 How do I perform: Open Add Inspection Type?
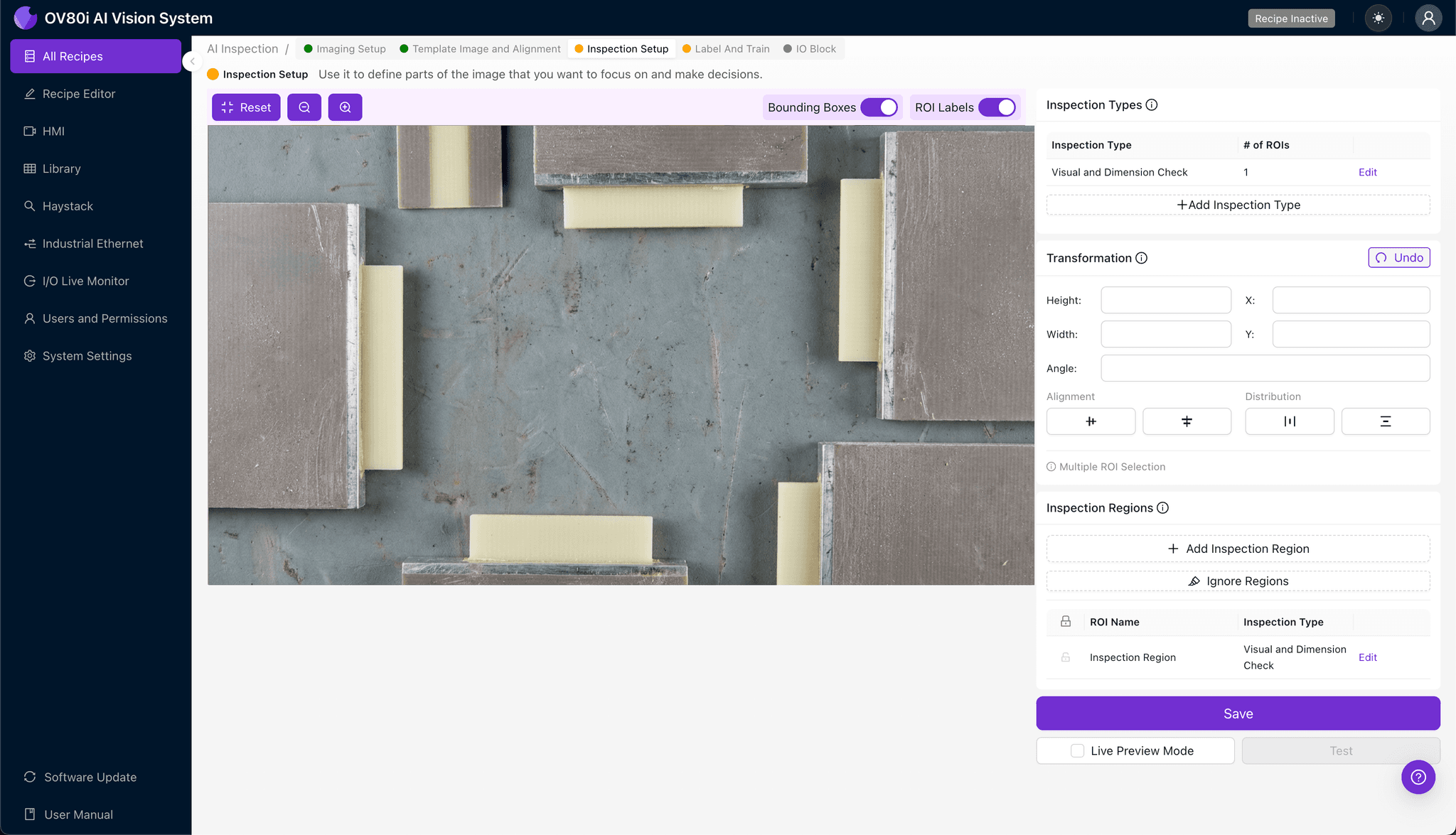point(1238,205)
